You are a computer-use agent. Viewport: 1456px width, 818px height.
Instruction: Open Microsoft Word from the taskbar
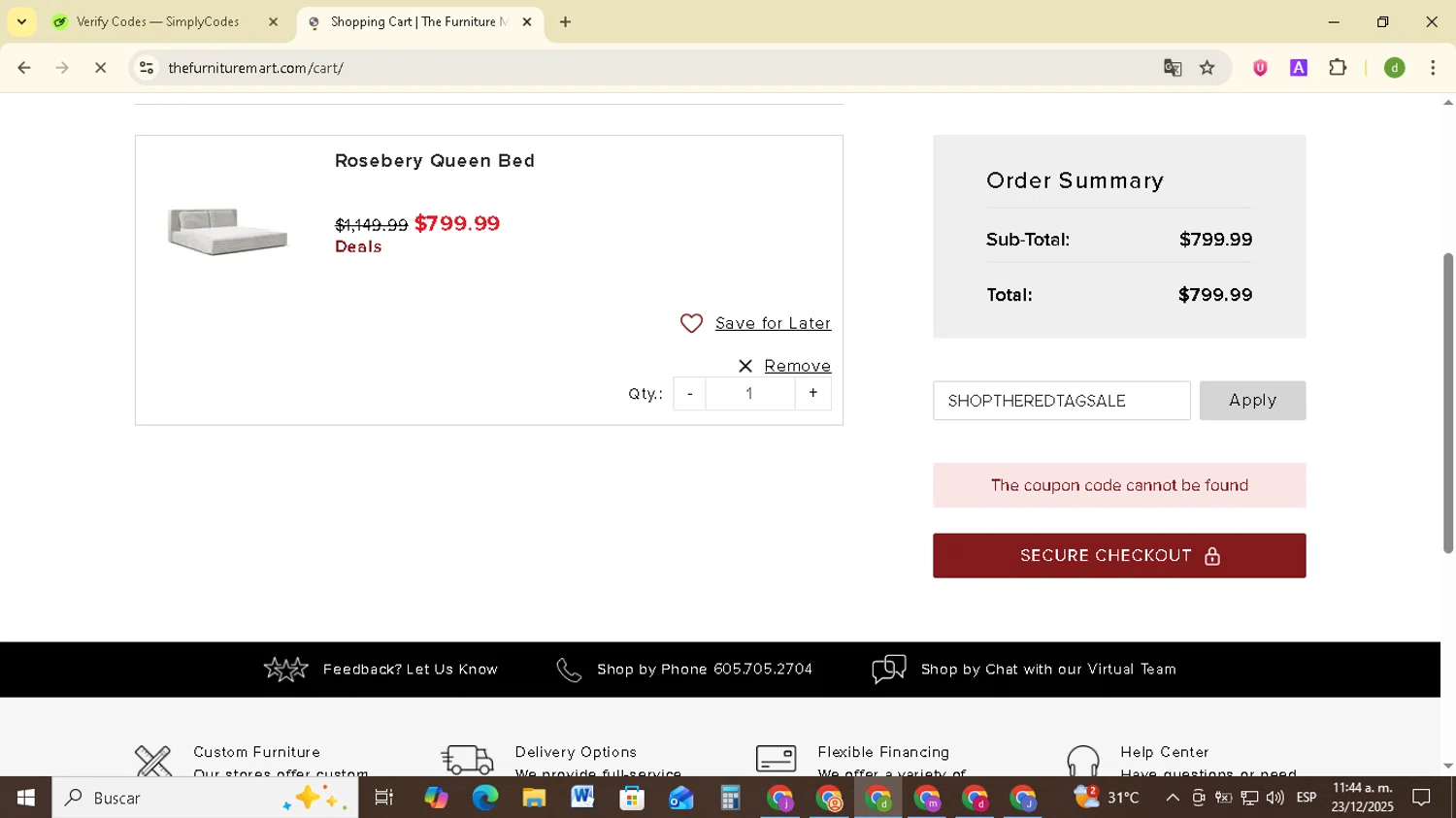click(x=582, y=798)
